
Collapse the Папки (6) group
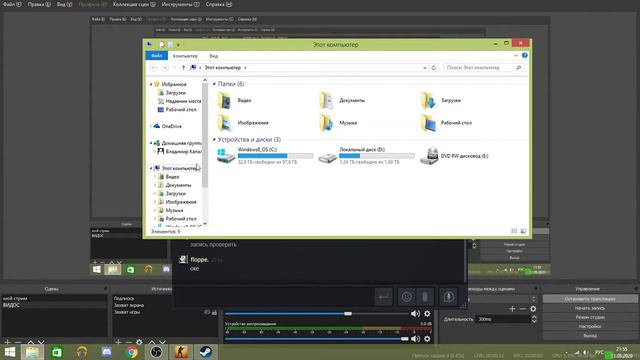214,84
